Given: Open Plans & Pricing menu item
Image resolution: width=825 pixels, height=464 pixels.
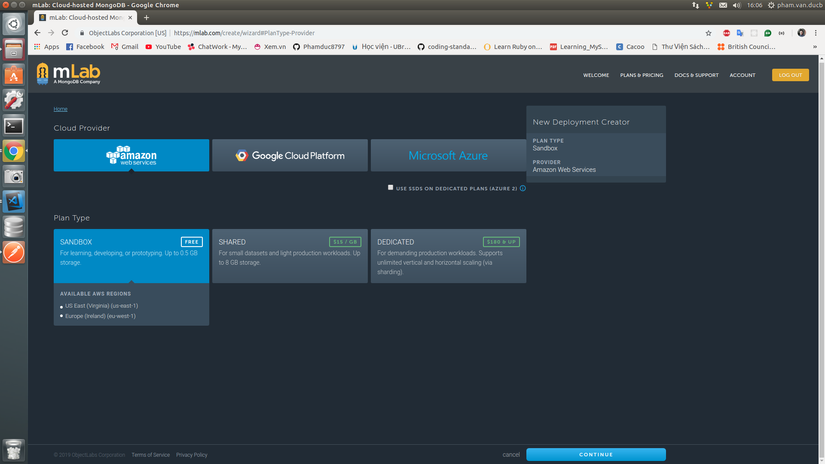Looking at the screenshot, I should tap(641, 75).
